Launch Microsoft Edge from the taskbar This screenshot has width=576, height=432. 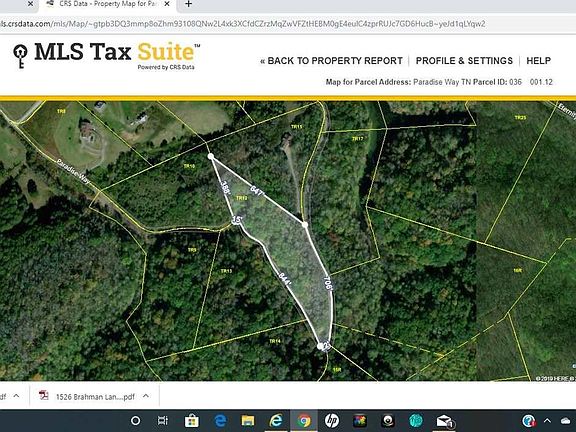pyautogui.click(x=220, y=421)
